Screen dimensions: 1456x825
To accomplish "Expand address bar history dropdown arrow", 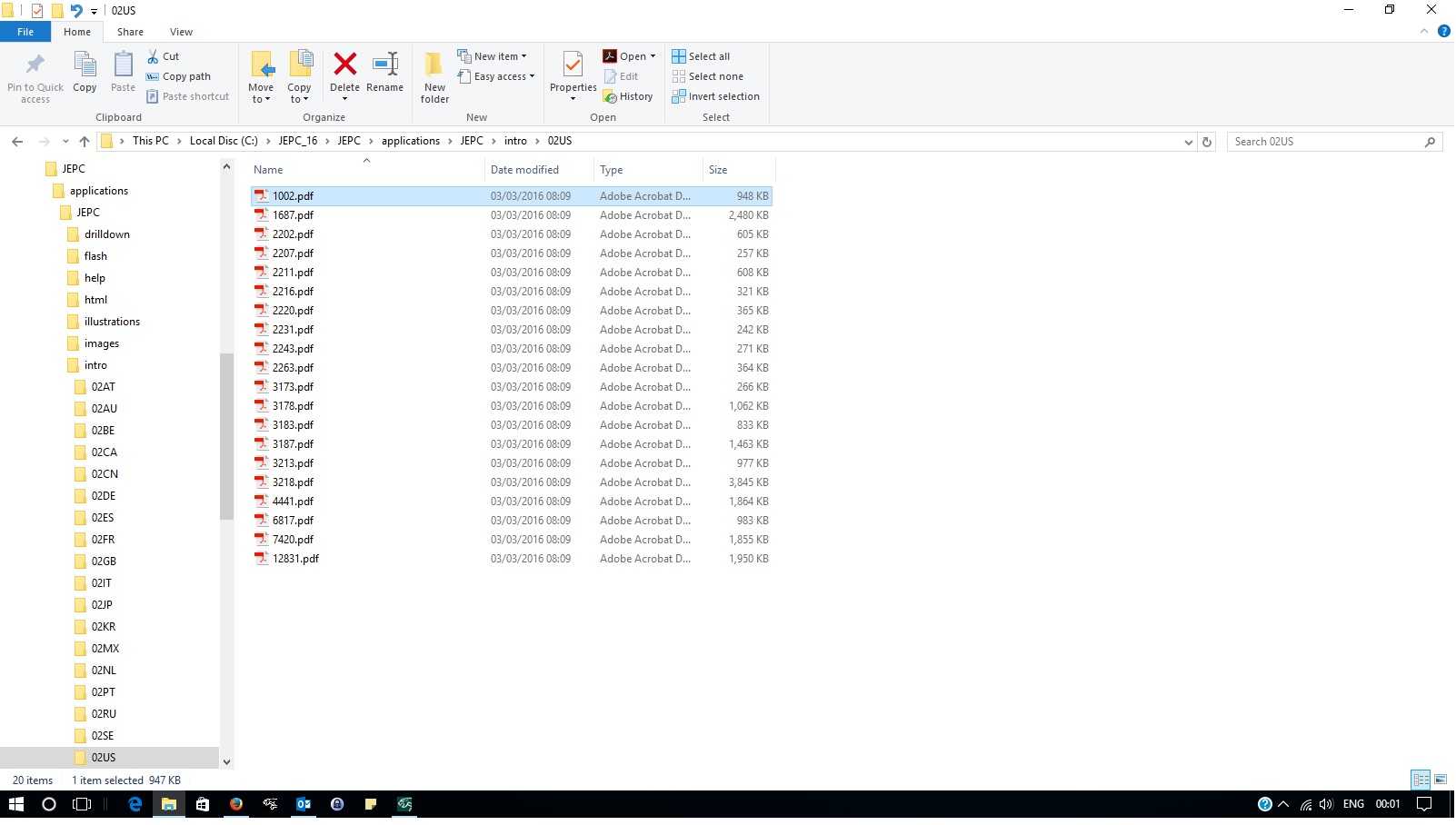I will pyautogui.click(x=1188, y=142).
